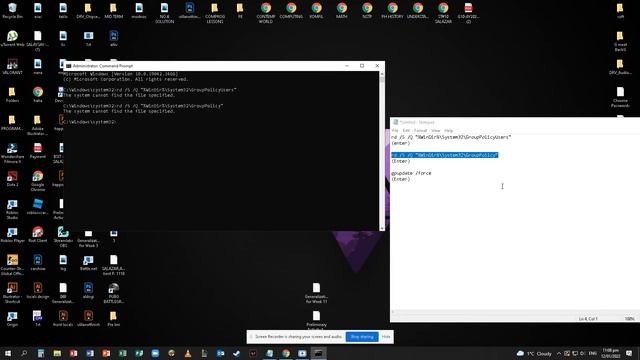Viewport: 640px width, 360px height.
Task: Launch the VALORANT desktop shortcut
Action: [x=12, y=67]
